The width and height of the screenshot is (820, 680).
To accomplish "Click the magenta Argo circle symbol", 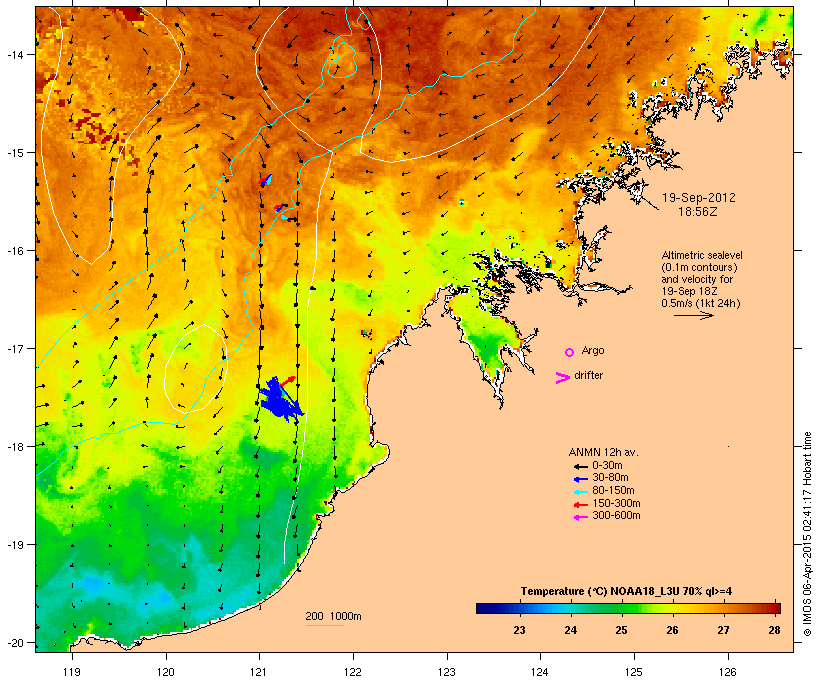I will tap(570, 352).
